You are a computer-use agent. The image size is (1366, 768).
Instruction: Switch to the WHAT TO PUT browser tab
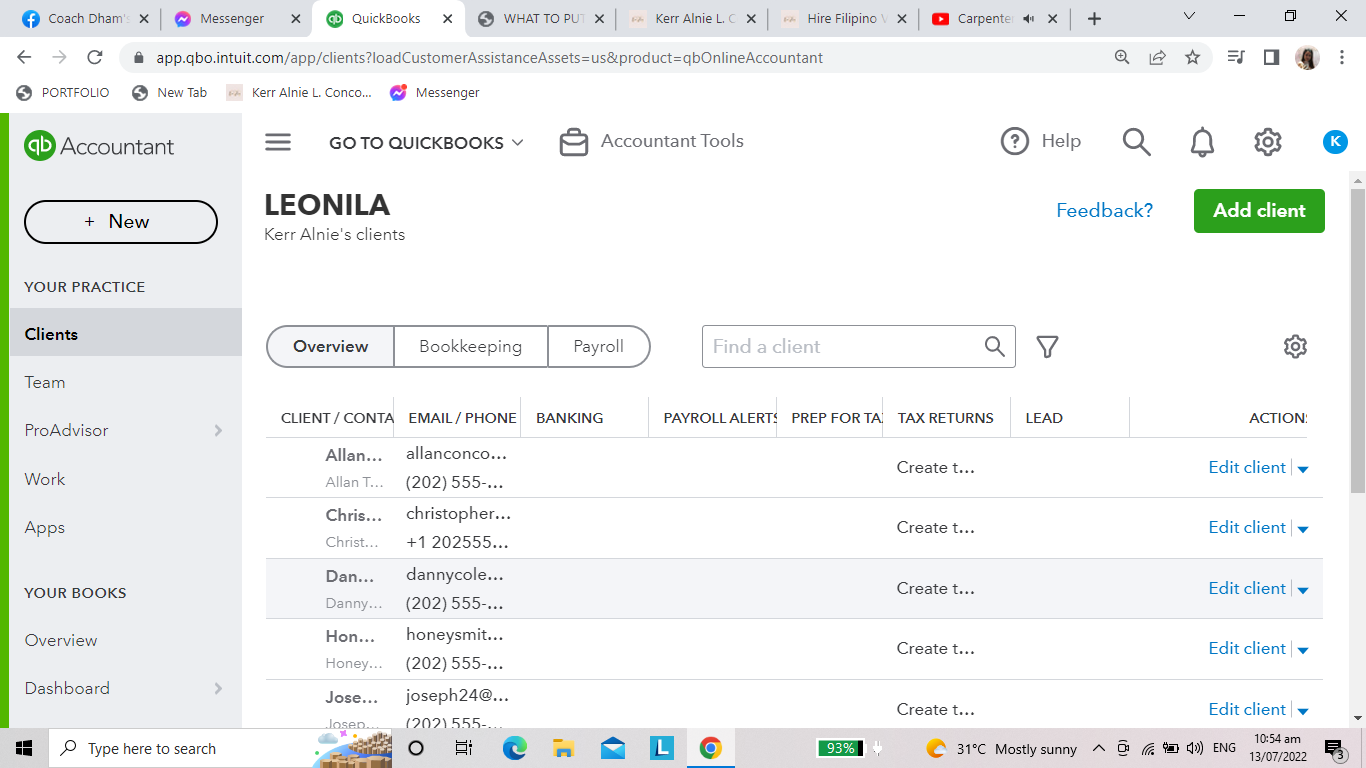coord(539,19)
